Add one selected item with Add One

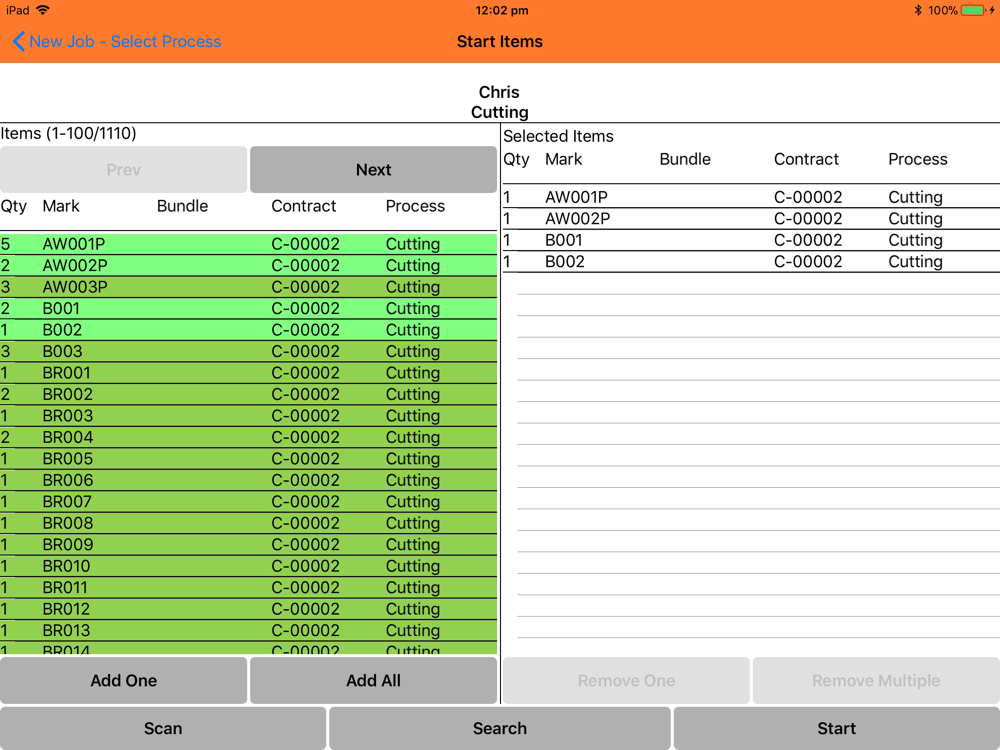coord(123,680)
